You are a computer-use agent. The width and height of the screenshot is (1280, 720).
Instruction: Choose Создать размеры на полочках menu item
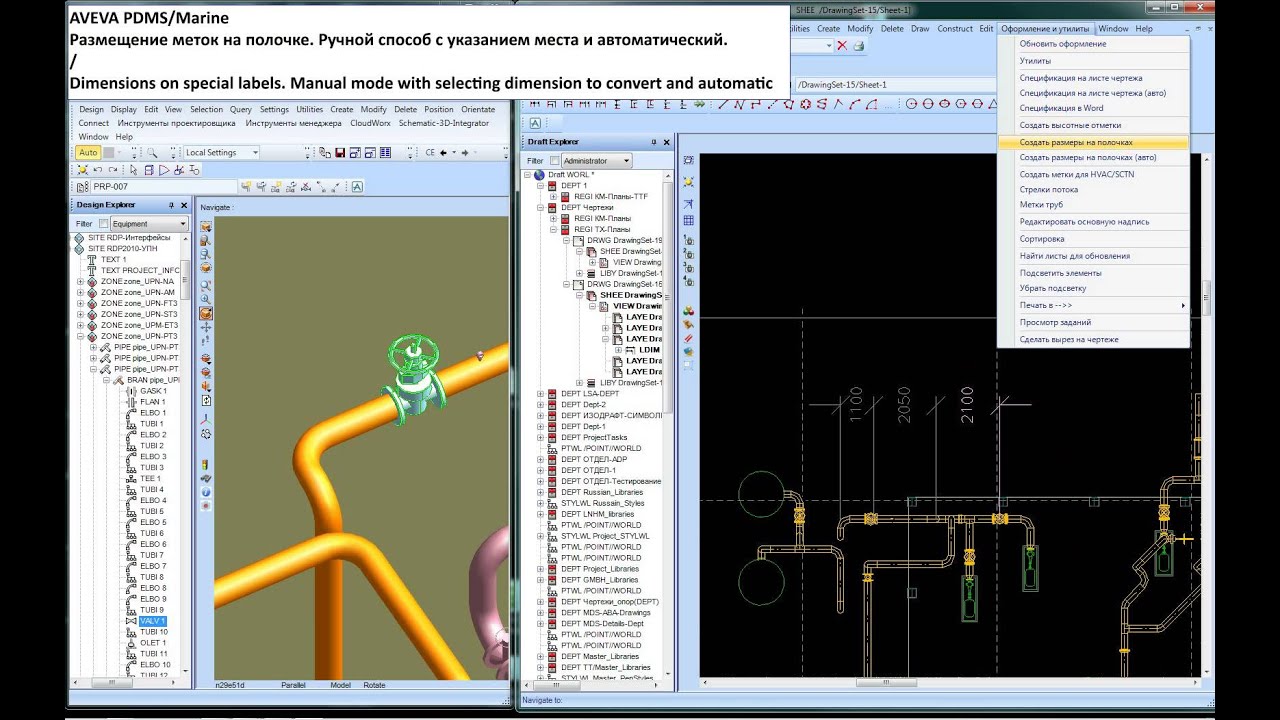click(x=1093, y=142)
